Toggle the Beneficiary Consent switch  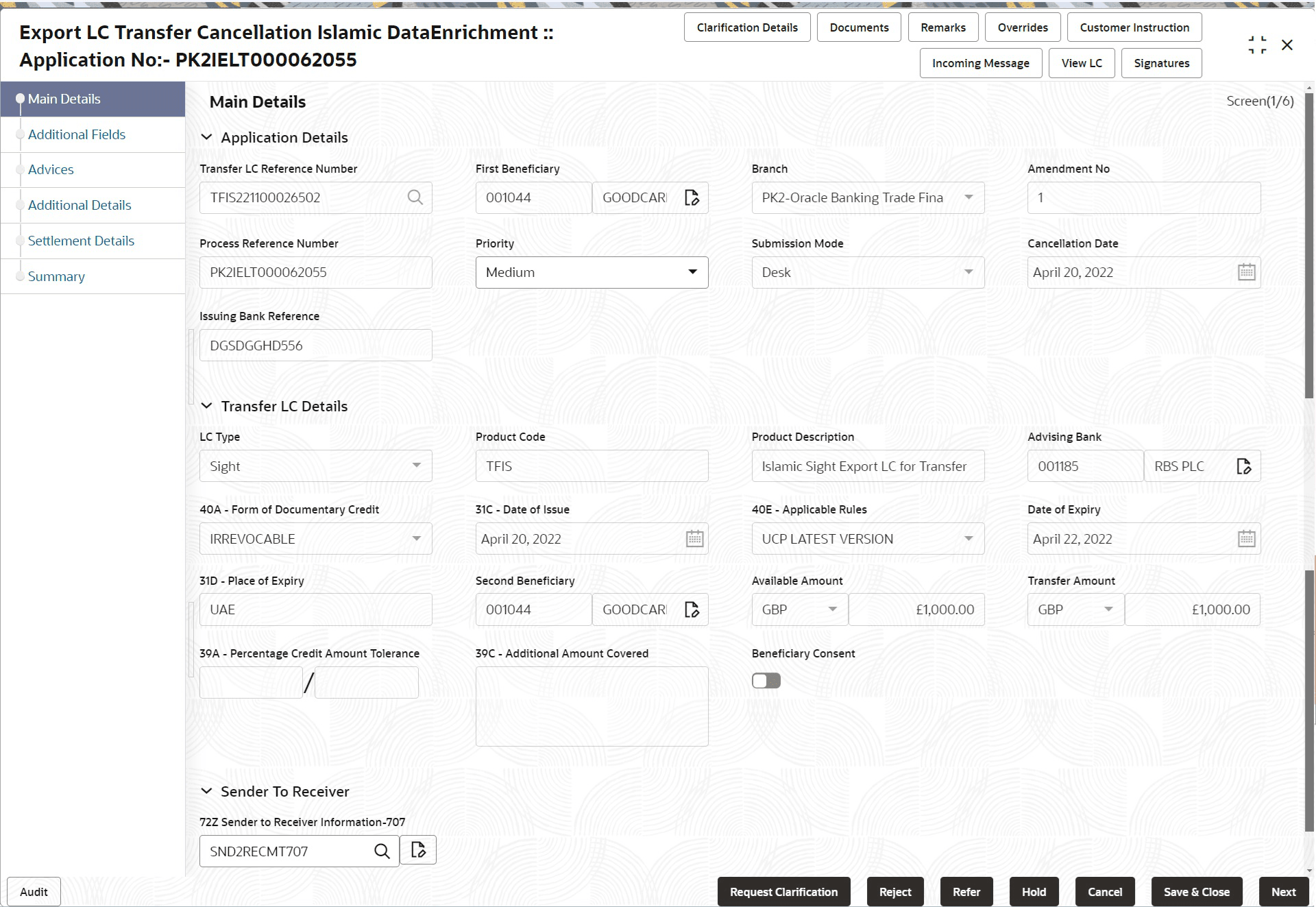pos(766,681)
